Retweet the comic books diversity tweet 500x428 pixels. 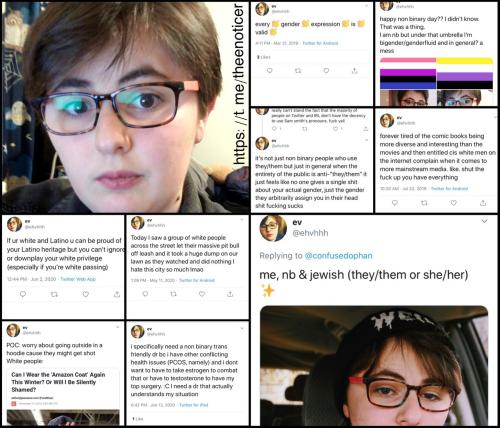tap(424, 203)
